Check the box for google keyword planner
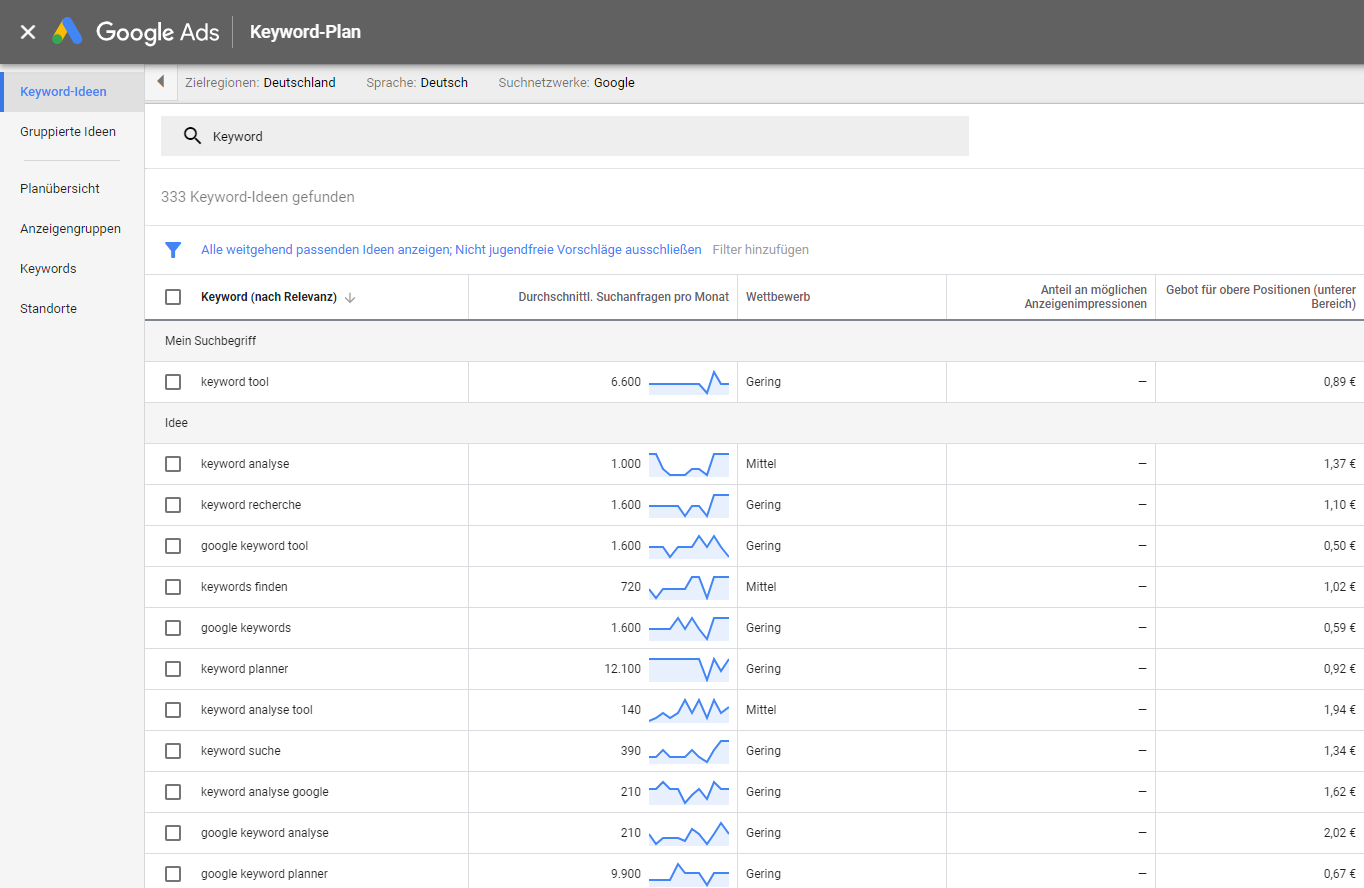 173,874
